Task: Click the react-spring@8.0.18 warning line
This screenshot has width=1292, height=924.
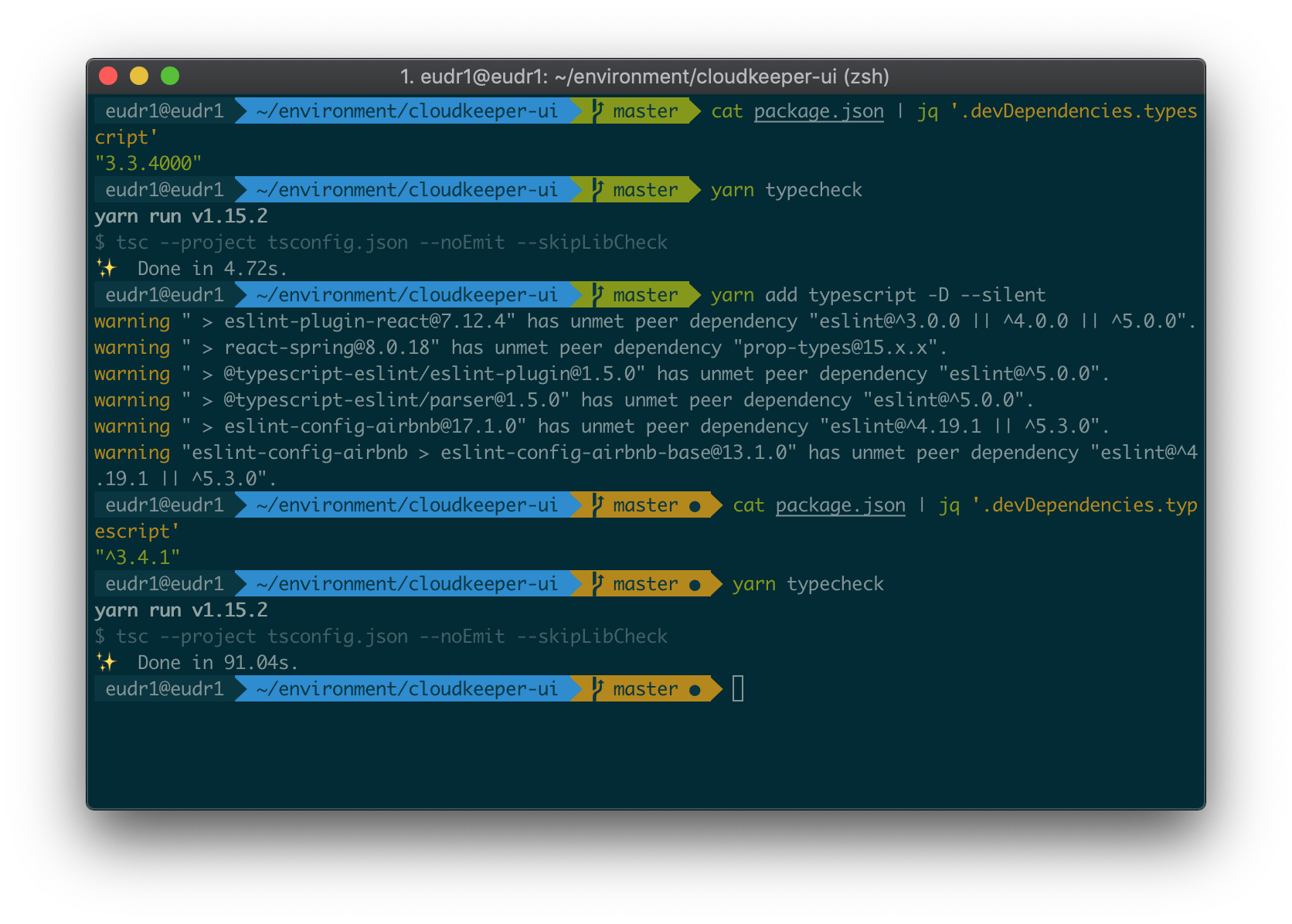Action: (521, 348)
